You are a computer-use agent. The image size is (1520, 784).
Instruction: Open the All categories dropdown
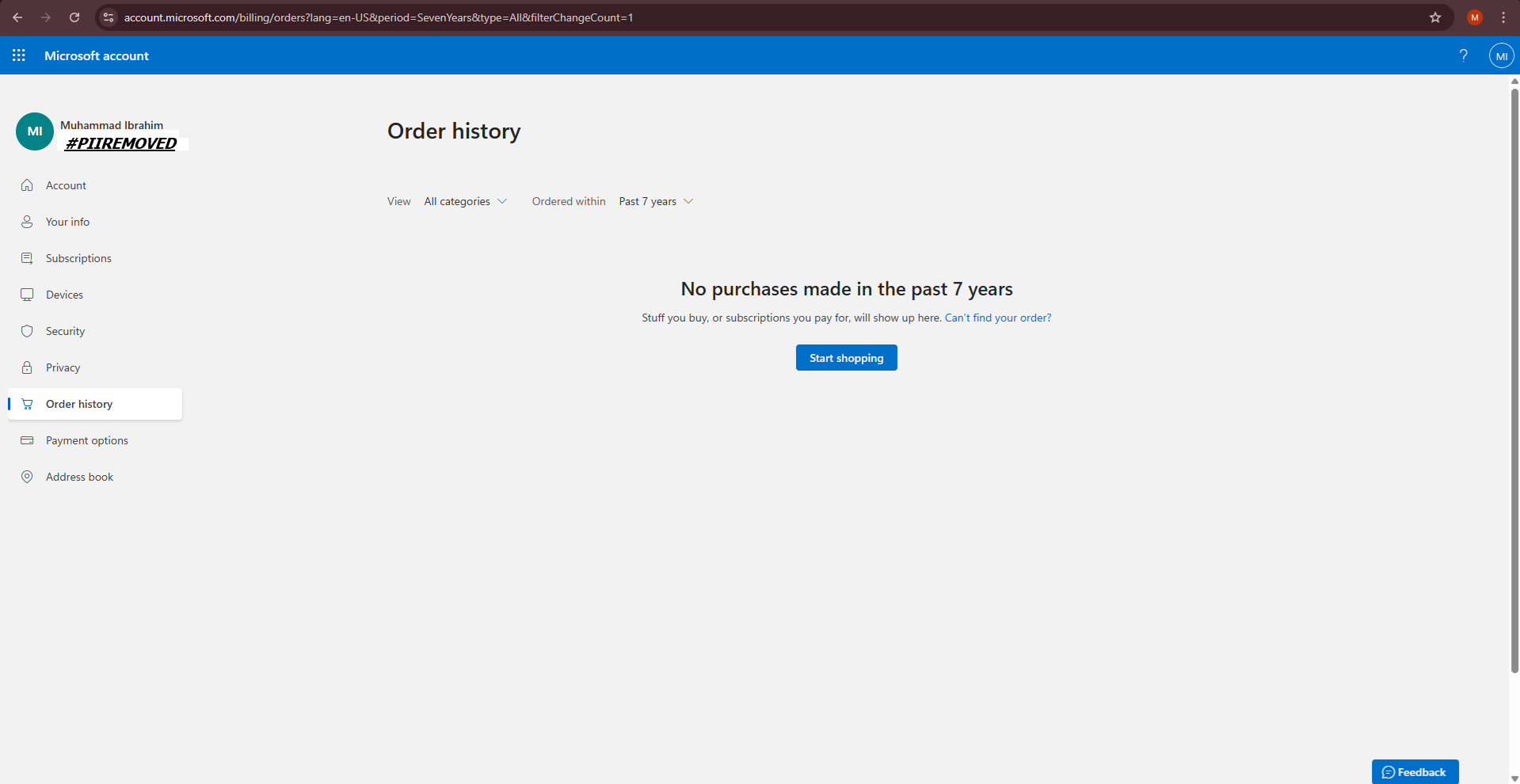(465, 201)
